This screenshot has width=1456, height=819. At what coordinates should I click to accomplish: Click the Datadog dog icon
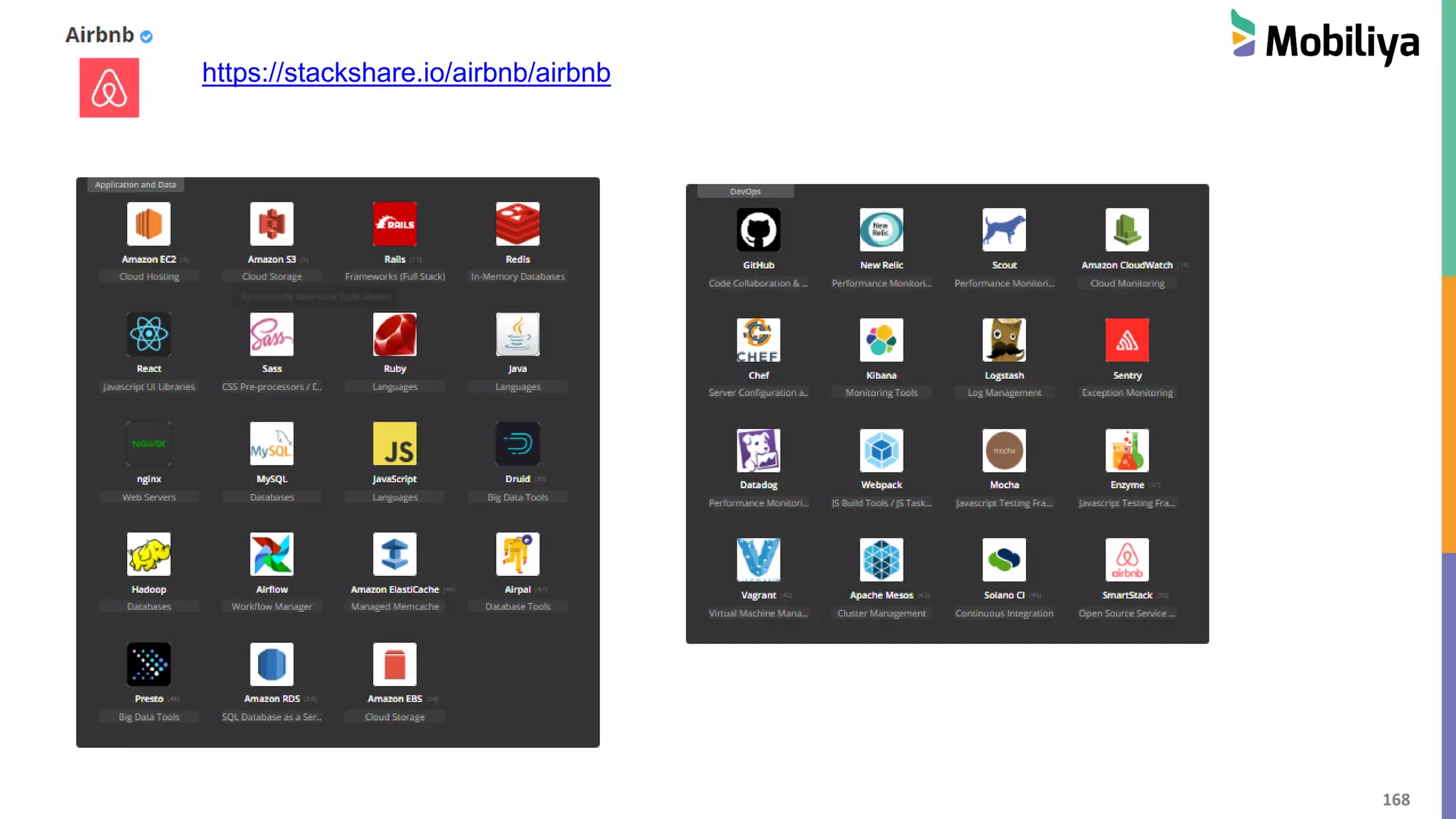point(759,450)
